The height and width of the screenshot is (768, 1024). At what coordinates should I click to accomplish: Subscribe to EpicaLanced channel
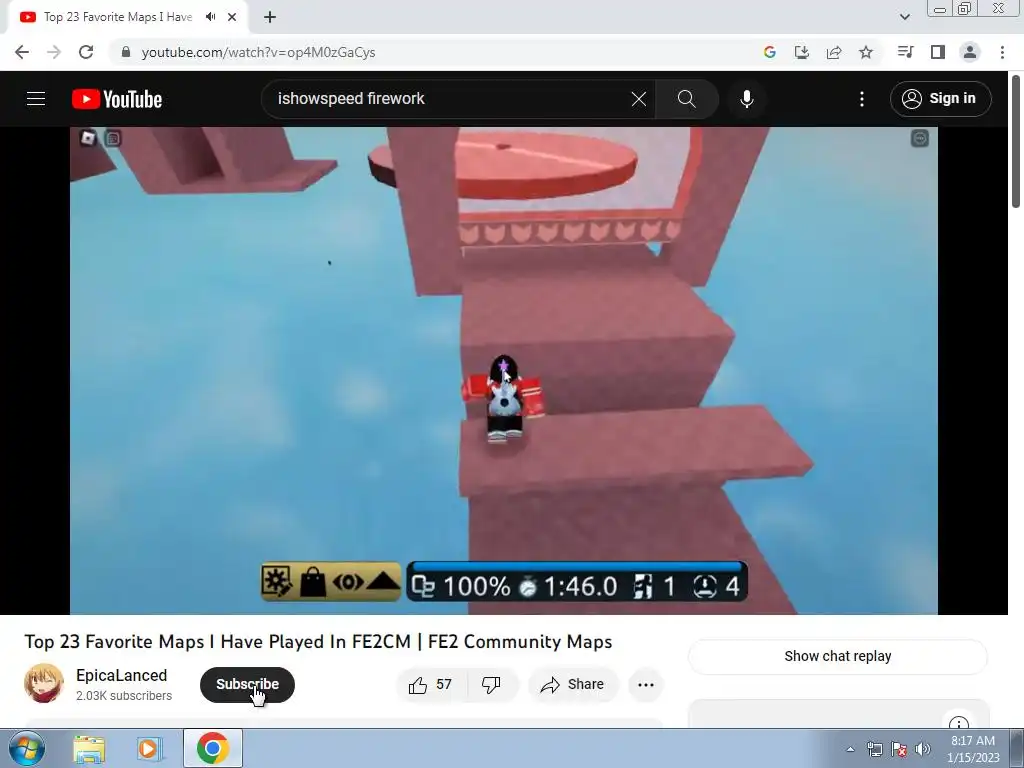click(x=247, y=684)
